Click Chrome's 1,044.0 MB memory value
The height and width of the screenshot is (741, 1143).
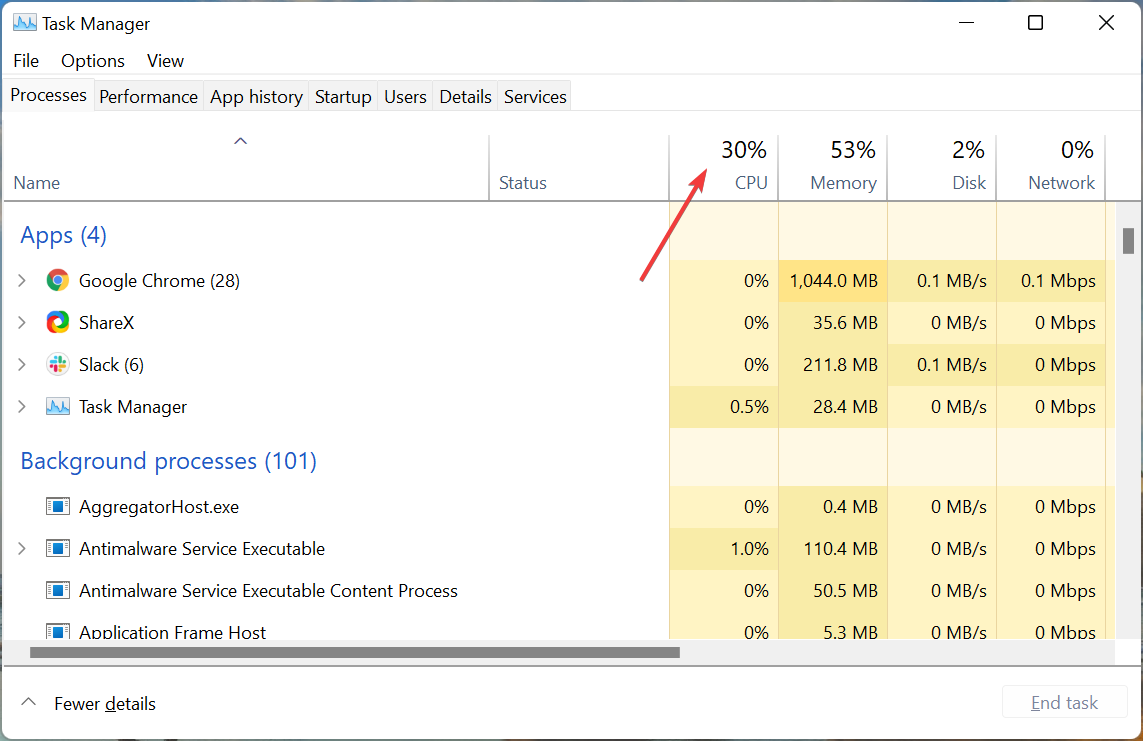833,281
